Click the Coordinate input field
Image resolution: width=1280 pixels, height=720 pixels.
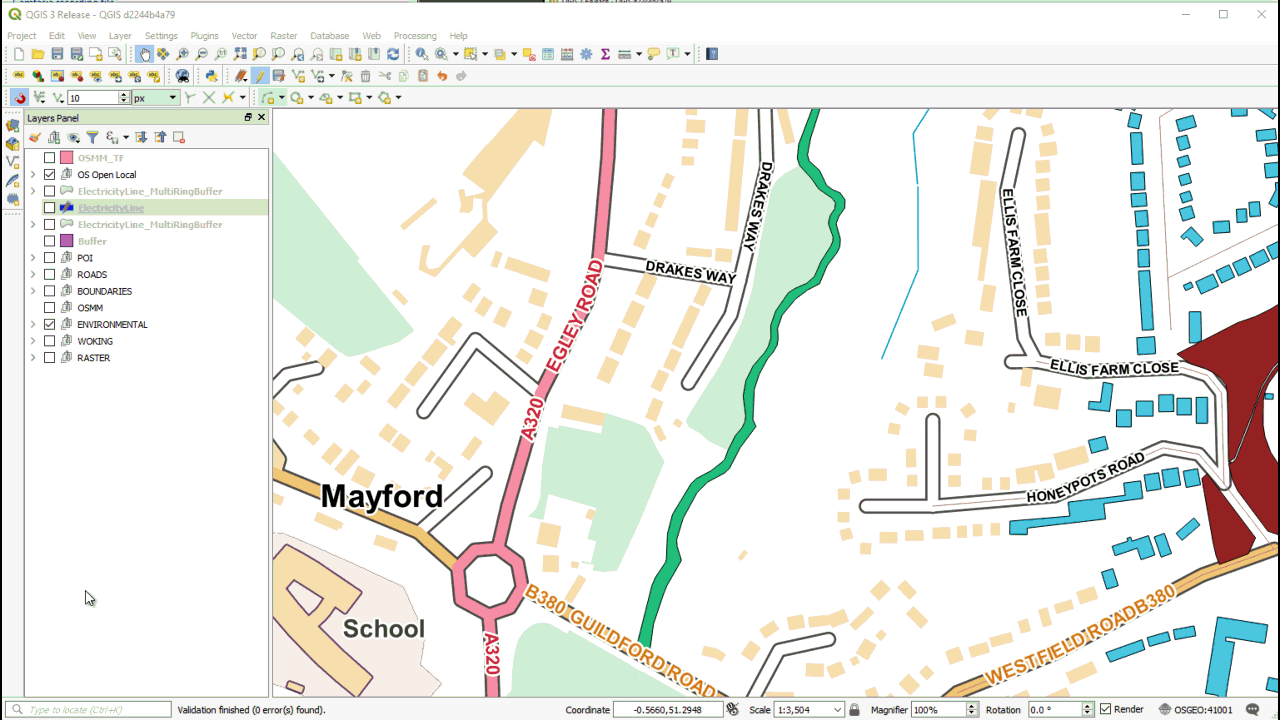pyautogui.click(x=668, y=710)
